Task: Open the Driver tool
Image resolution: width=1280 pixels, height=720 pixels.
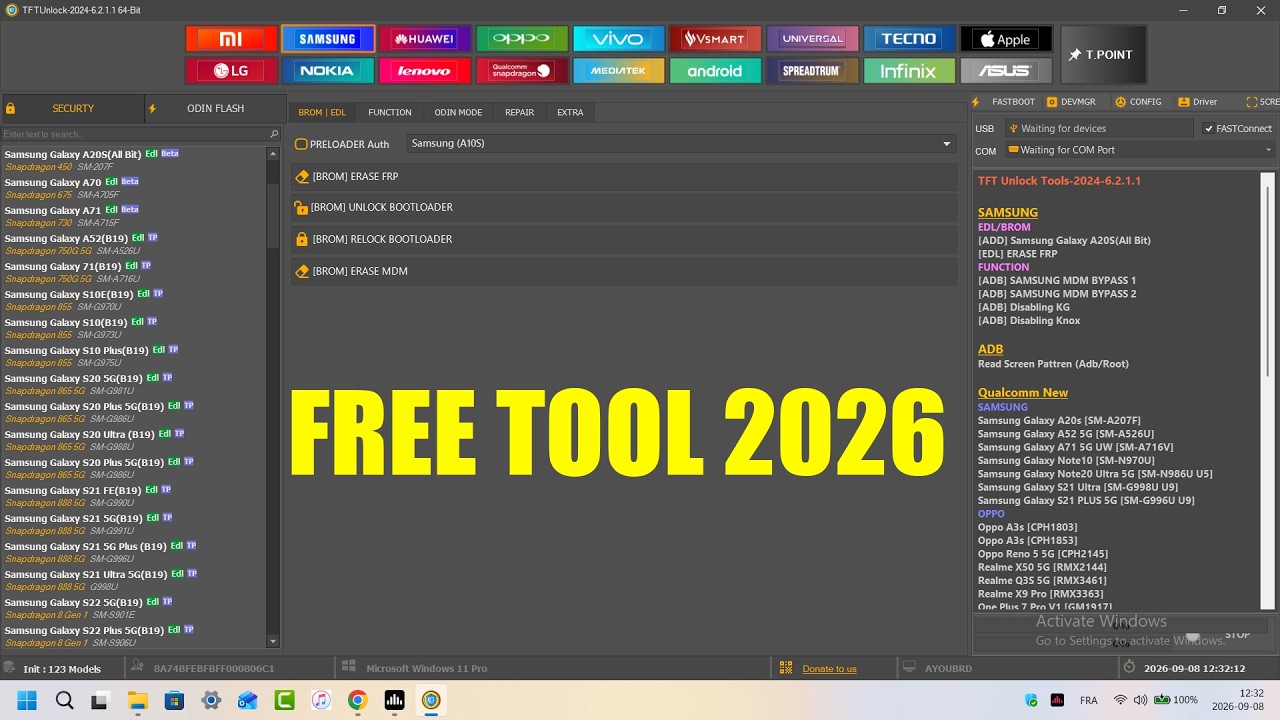Action: coord(1198,102)
